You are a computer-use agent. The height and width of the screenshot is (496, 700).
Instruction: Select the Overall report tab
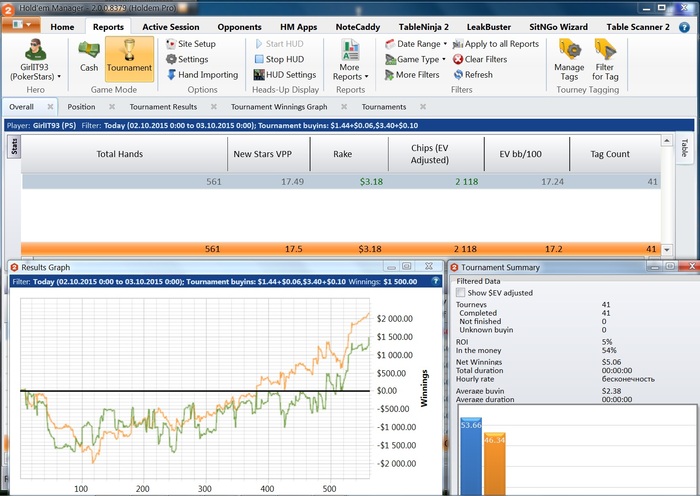(x=21, y=107)
